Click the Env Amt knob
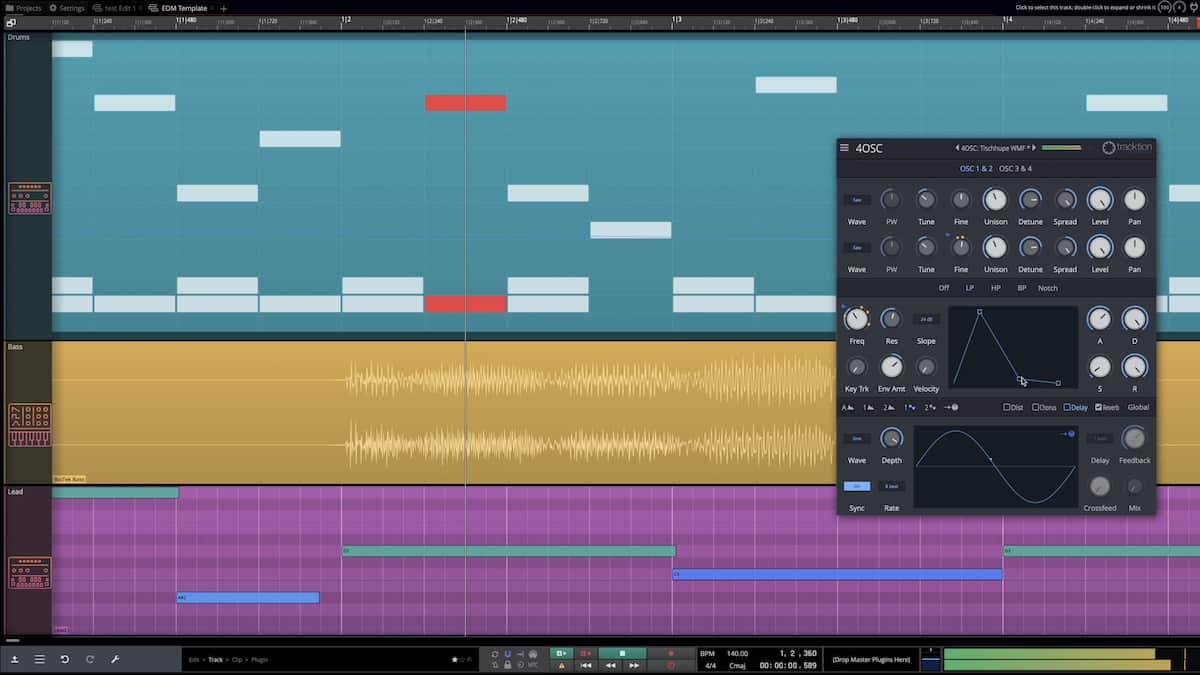This screenshot has height=675, width=1200. [891, 367]
